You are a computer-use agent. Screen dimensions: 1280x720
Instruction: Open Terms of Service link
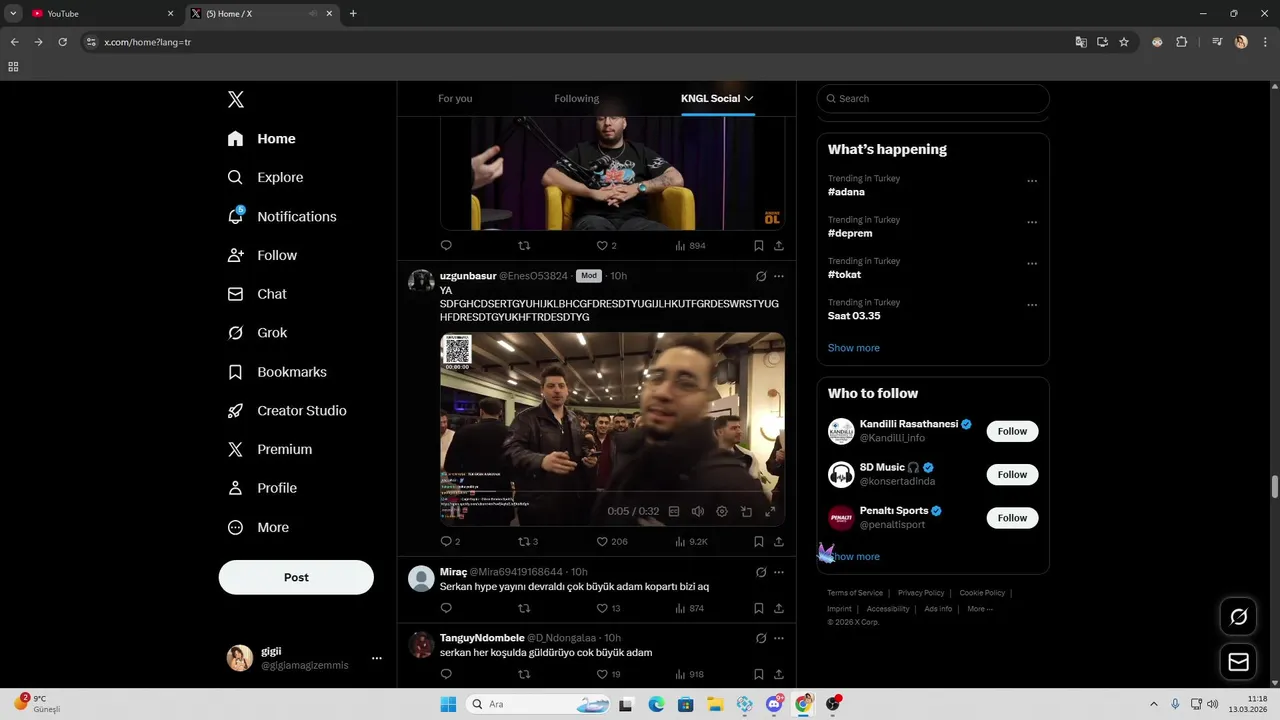pyautogui.click(x=855, y=593)
